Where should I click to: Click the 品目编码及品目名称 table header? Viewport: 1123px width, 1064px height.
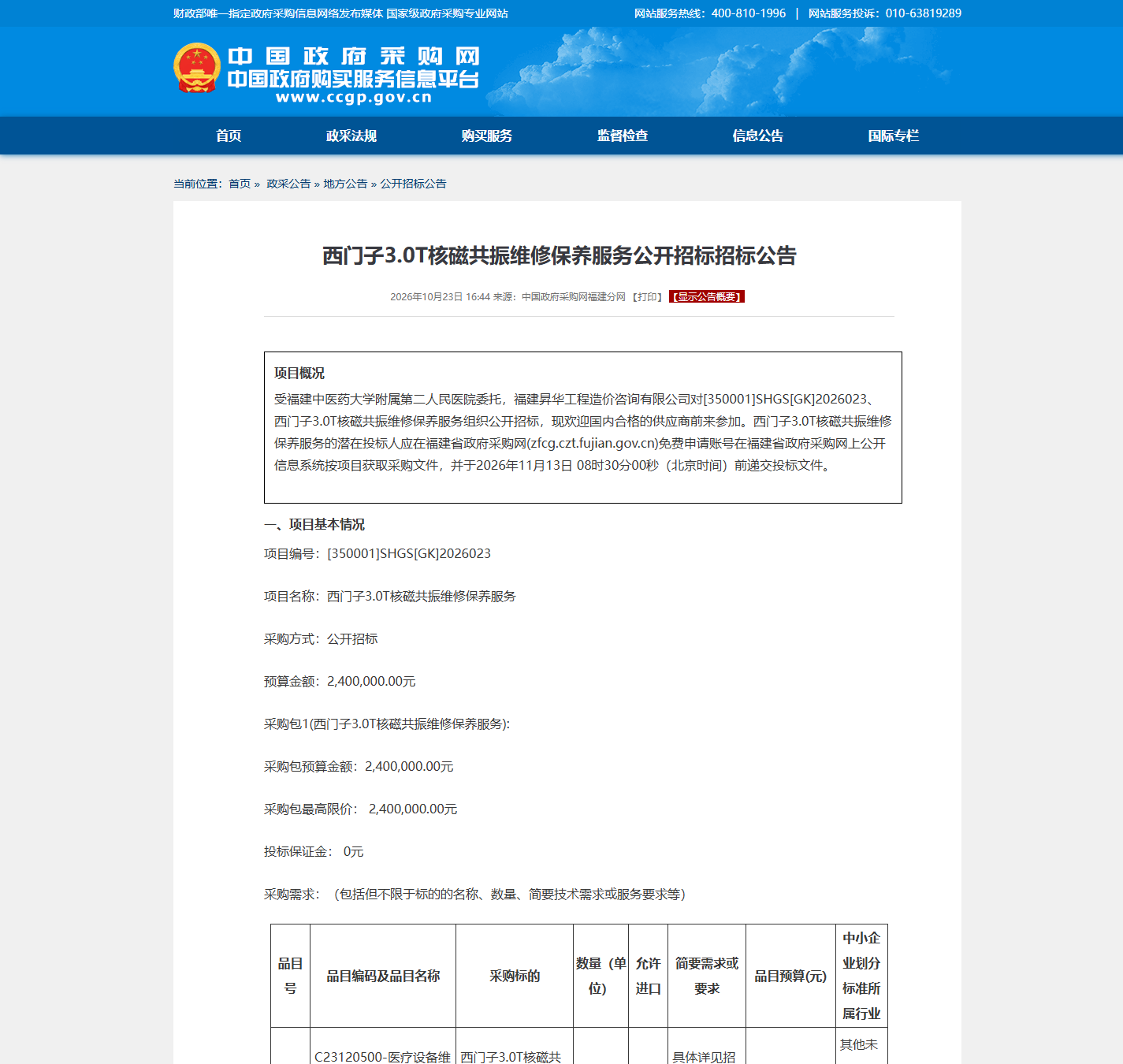[383, 976]
